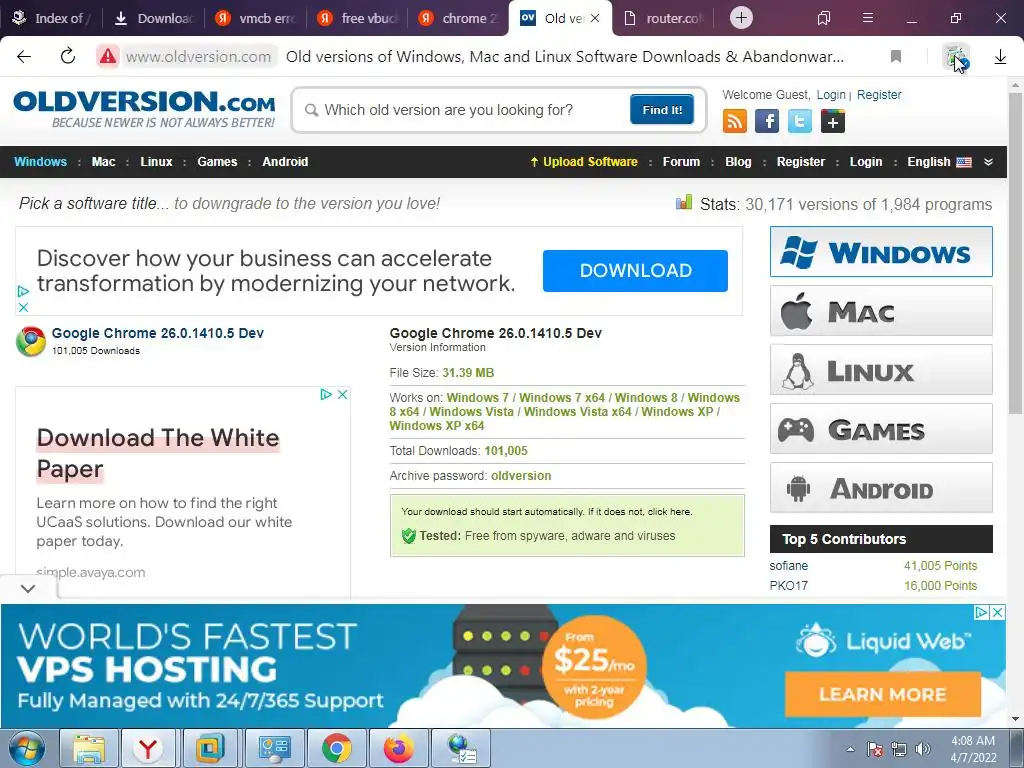Switch to the Downloads tab
Screen dimensions: 1024x768
(154, 18)
